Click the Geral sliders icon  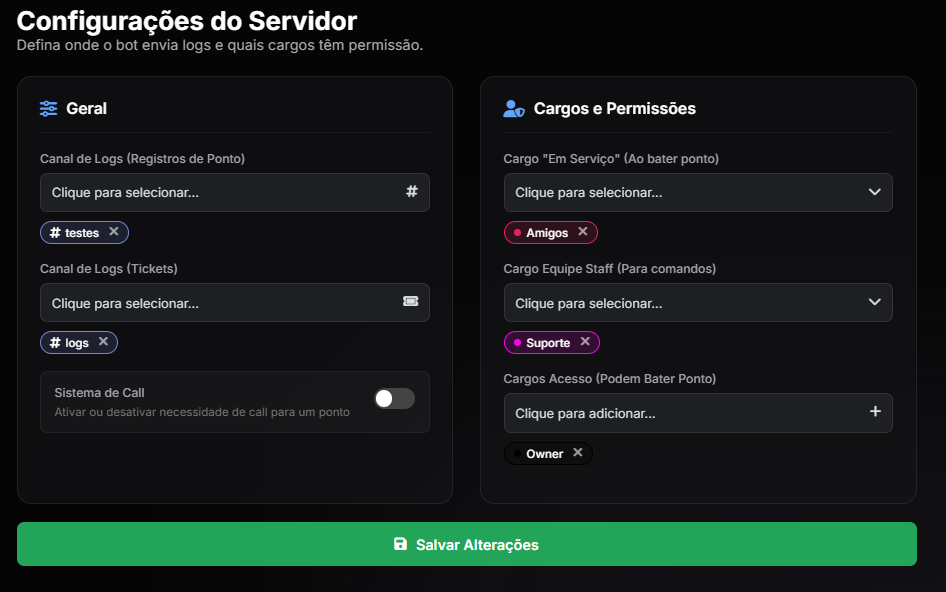49,108
